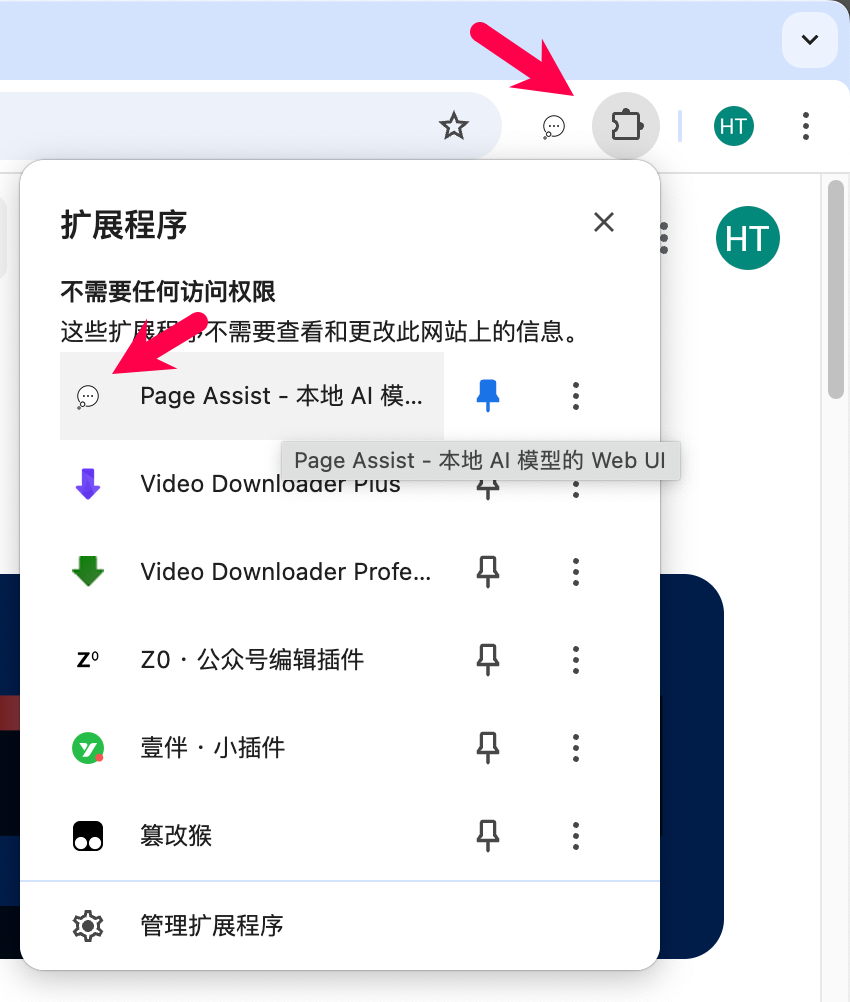Open more options for Page Assist
Viewport: 850px width, 1002px height.
[x=576, y=396]
